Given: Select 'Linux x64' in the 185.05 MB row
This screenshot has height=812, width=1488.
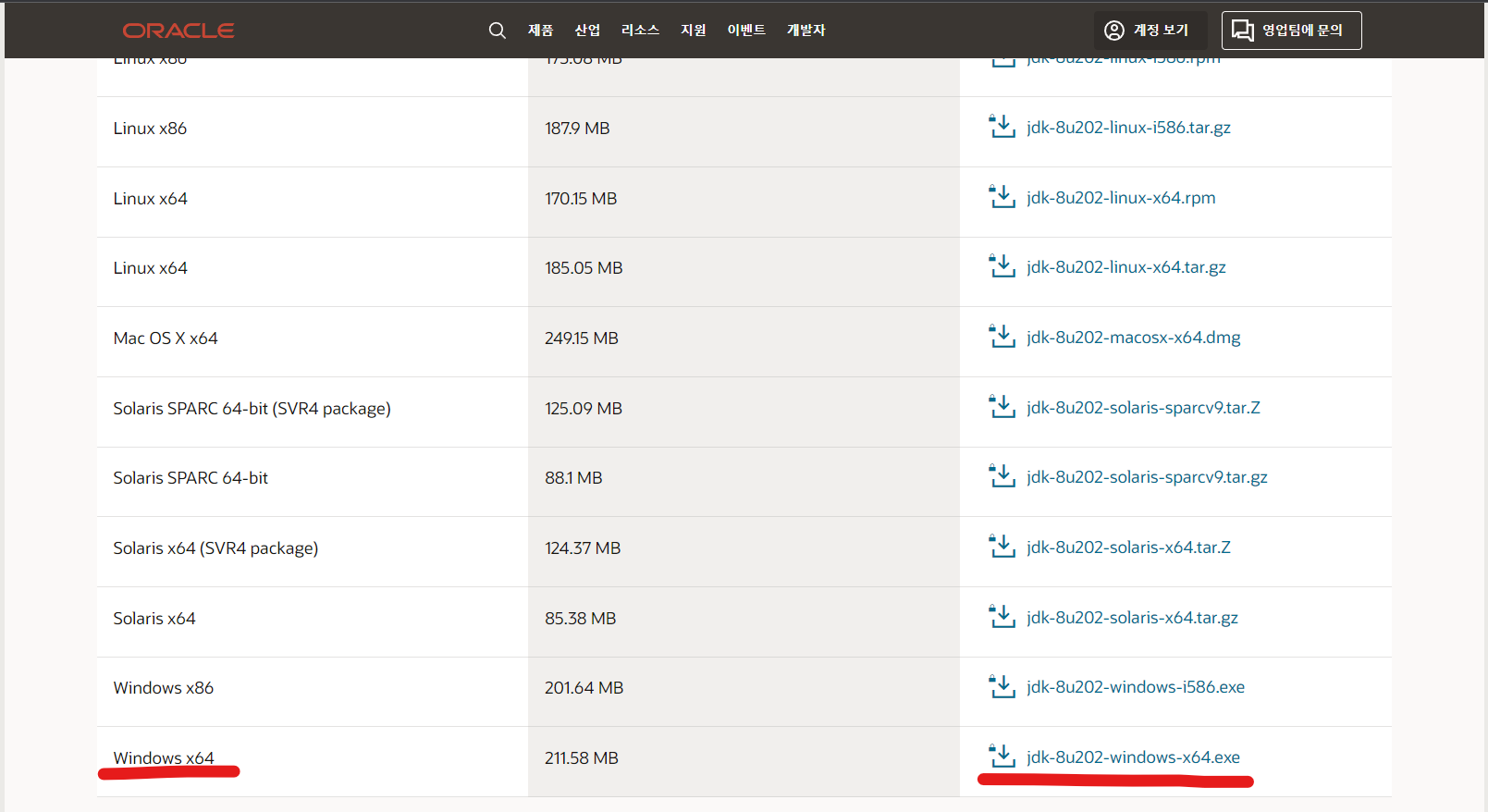Looking at the screenshot, I should pos(151,268).
